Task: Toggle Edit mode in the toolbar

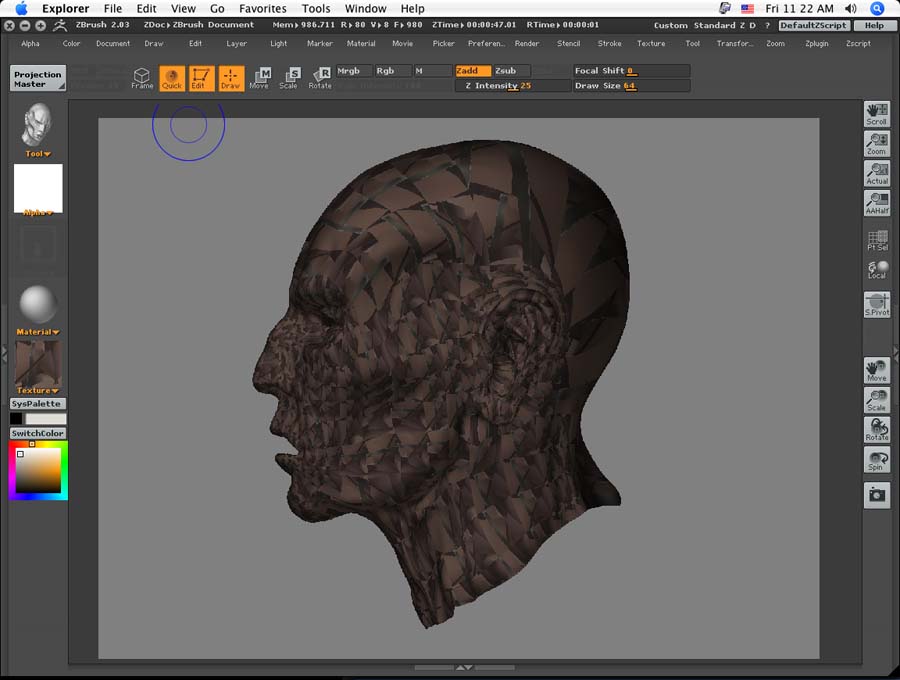Action: [x=200, y=78]
